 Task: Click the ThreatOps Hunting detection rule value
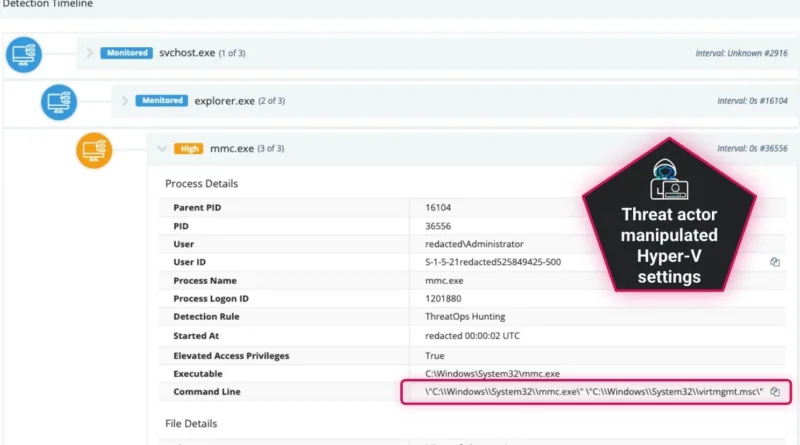[459, 317]
